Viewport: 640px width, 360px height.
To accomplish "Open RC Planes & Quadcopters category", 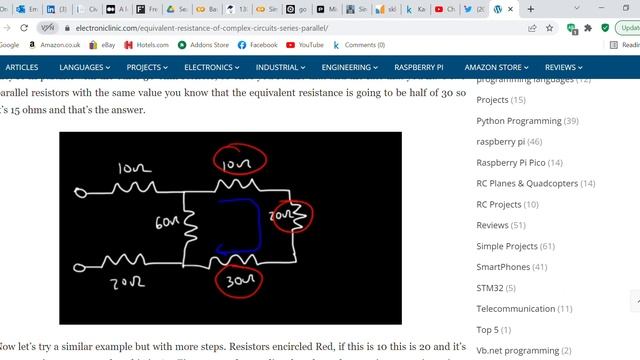I will [x=527, y=183].
